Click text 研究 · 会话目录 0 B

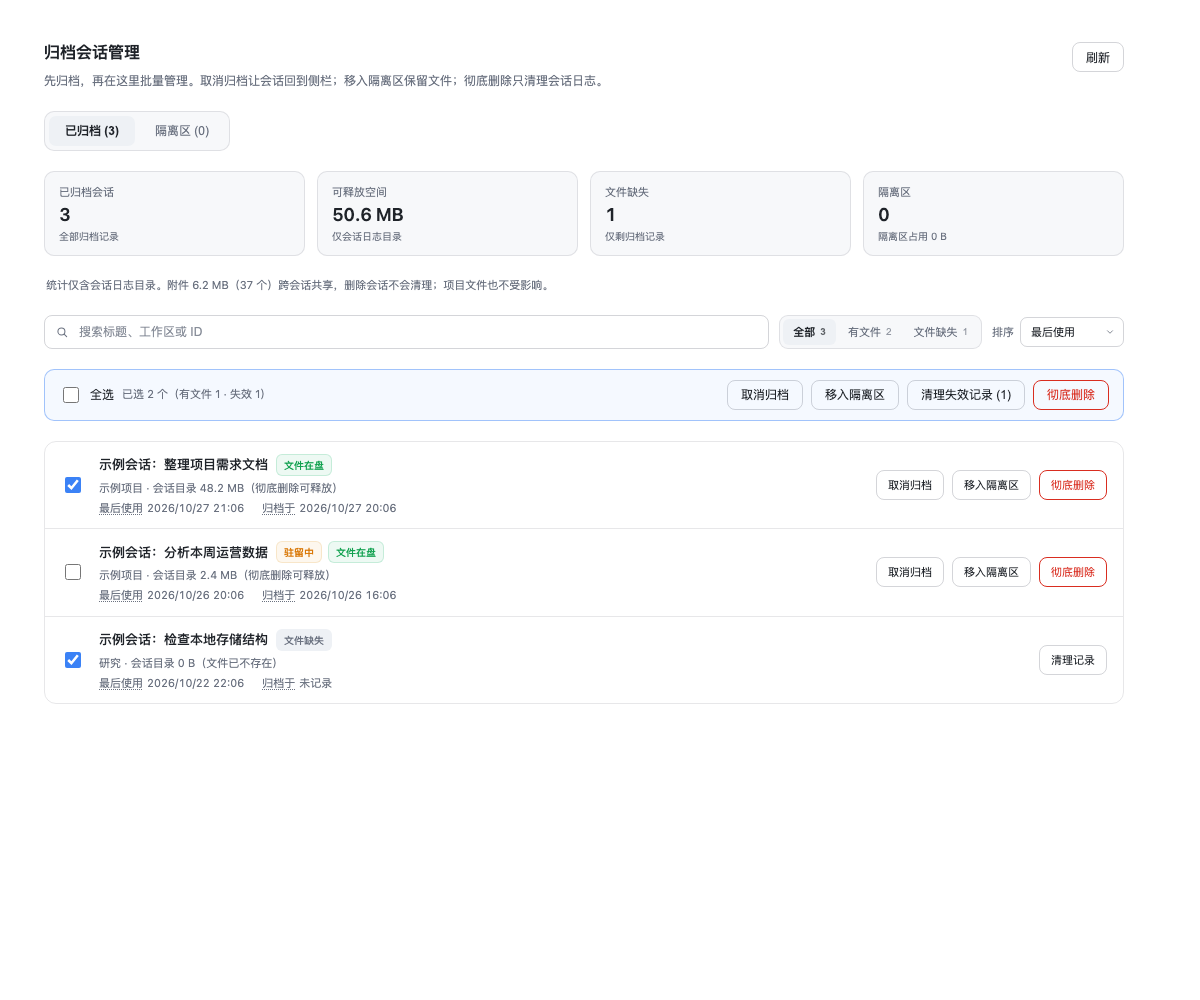(147, 663)
